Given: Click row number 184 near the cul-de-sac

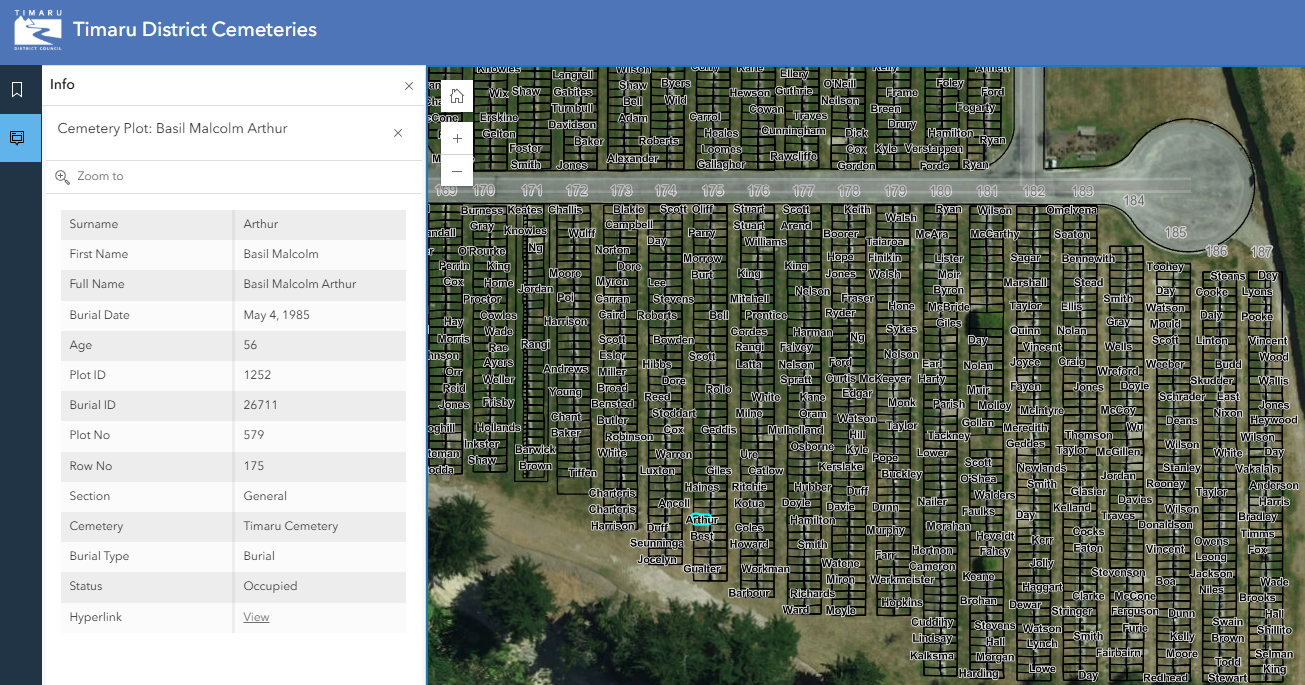Looking at the screenshot, I should (x=1133, y=201).
